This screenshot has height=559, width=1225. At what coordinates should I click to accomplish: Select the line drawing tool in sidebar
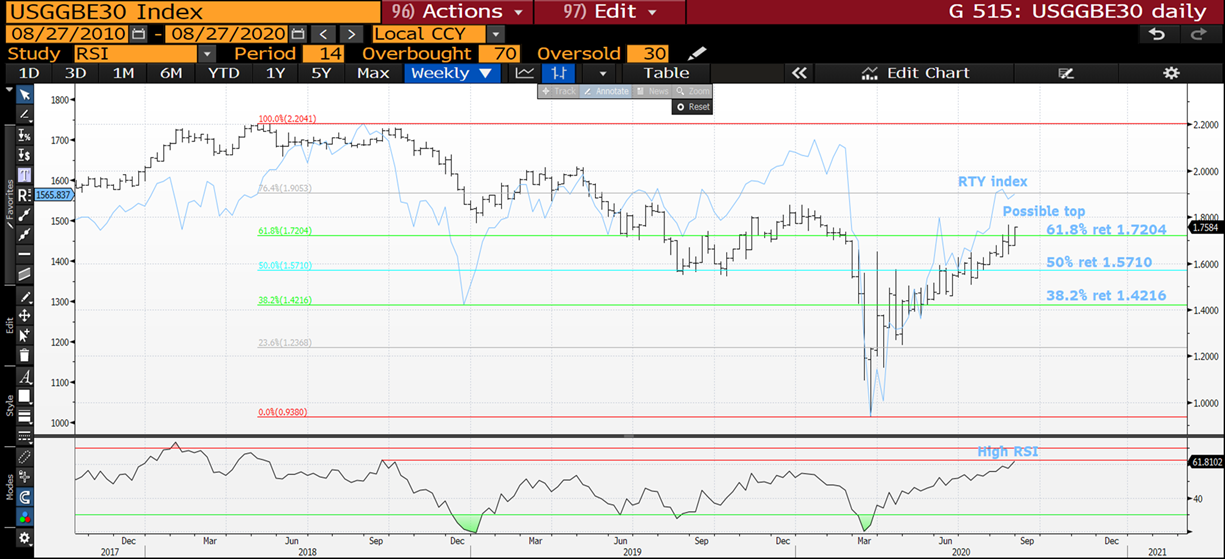click(25, 114)
